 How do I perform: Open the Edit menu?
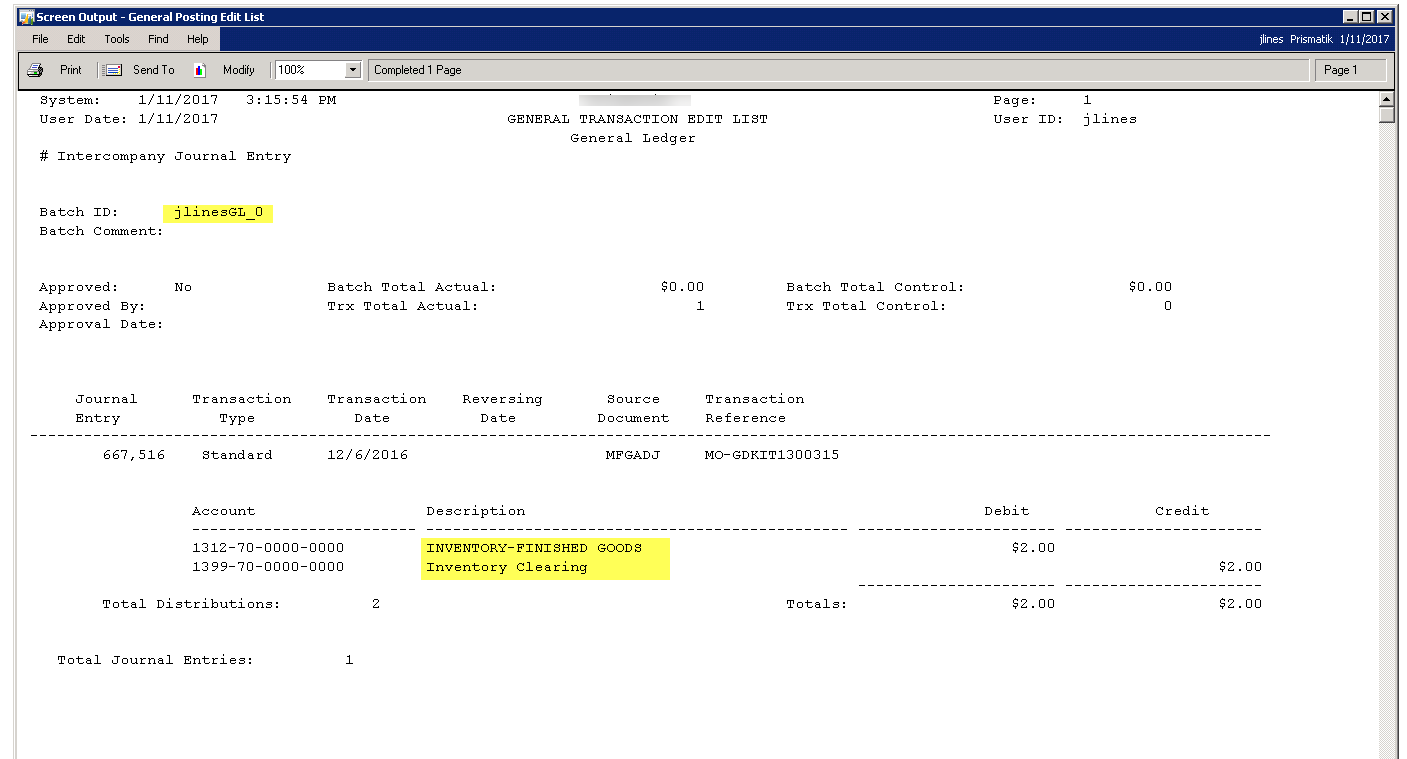(76, 39)
